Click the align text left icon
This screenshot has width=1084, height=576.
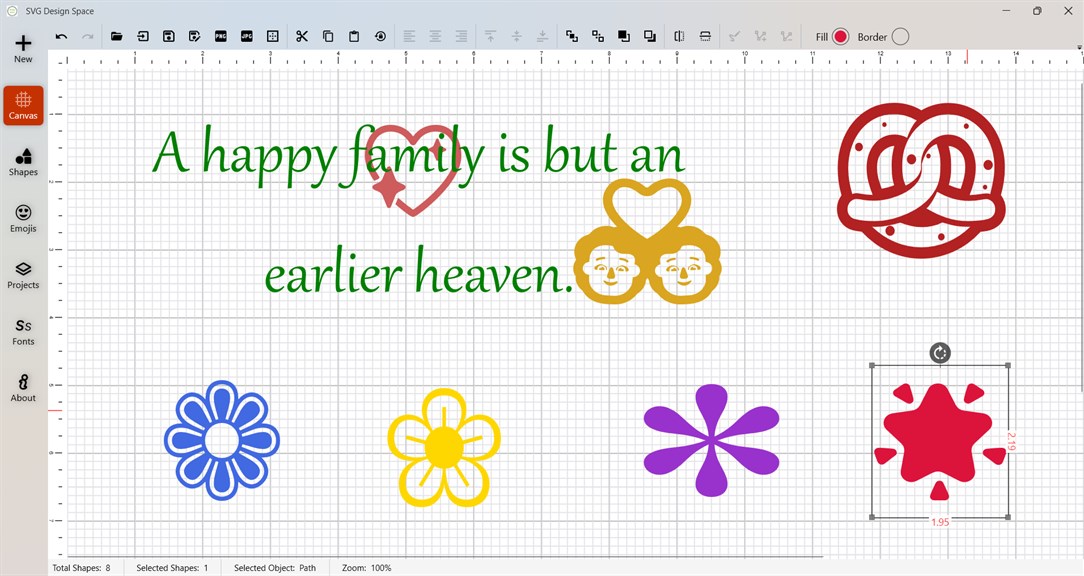(x=409, y=37)
